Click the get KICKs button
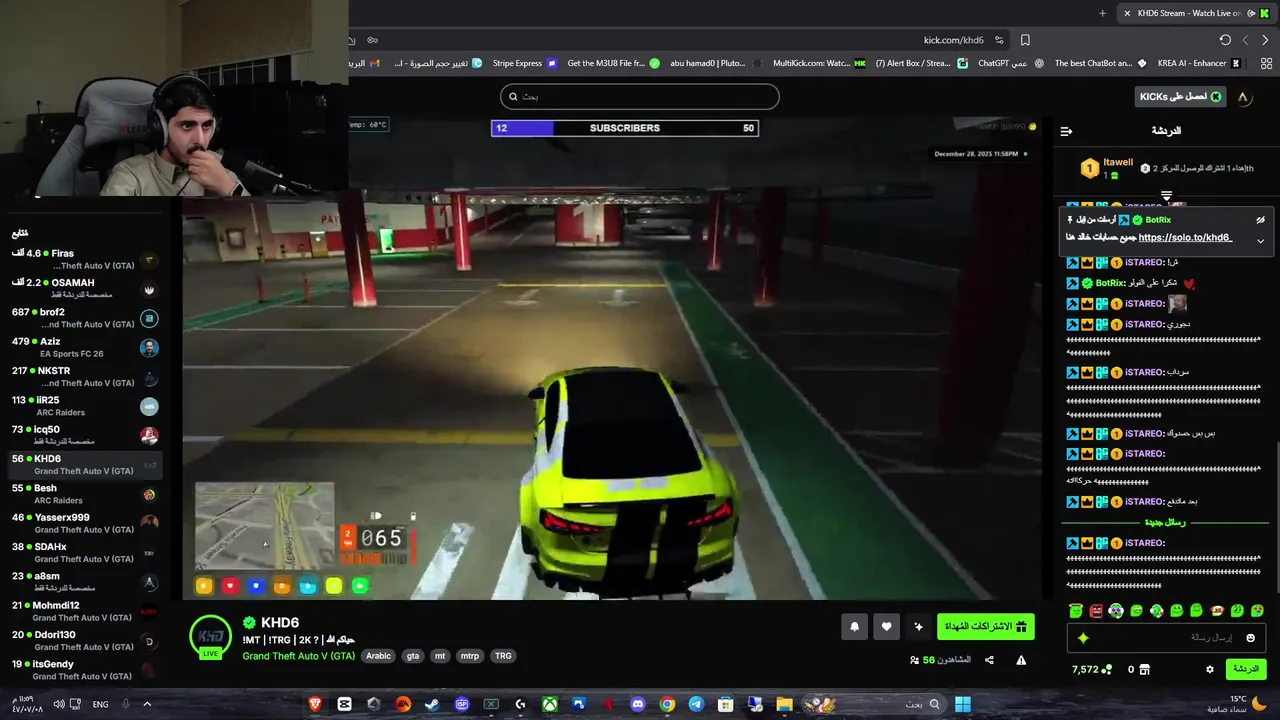Image resolution: width=1280 pixels, height=720 pixels. pyautogui.click(x=1181, y=96)
